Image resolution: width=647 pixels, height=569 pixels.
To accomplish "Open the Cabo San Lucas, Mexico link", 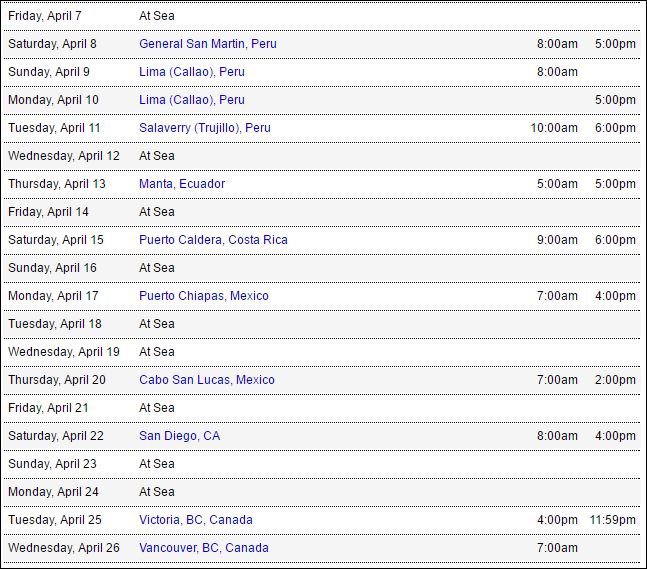I will click(207, 380).
